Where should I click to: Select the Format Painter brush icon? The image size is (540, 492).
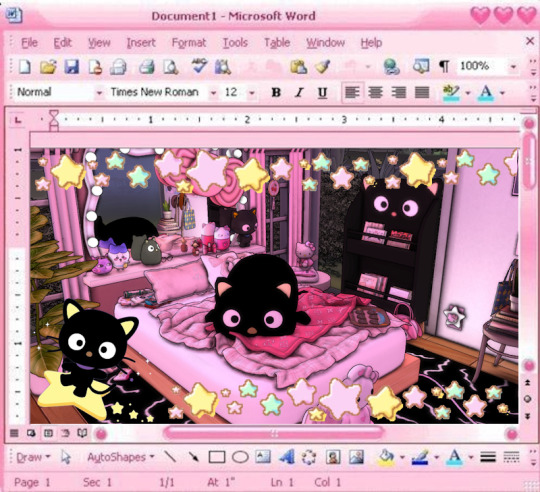coord(322,66)
